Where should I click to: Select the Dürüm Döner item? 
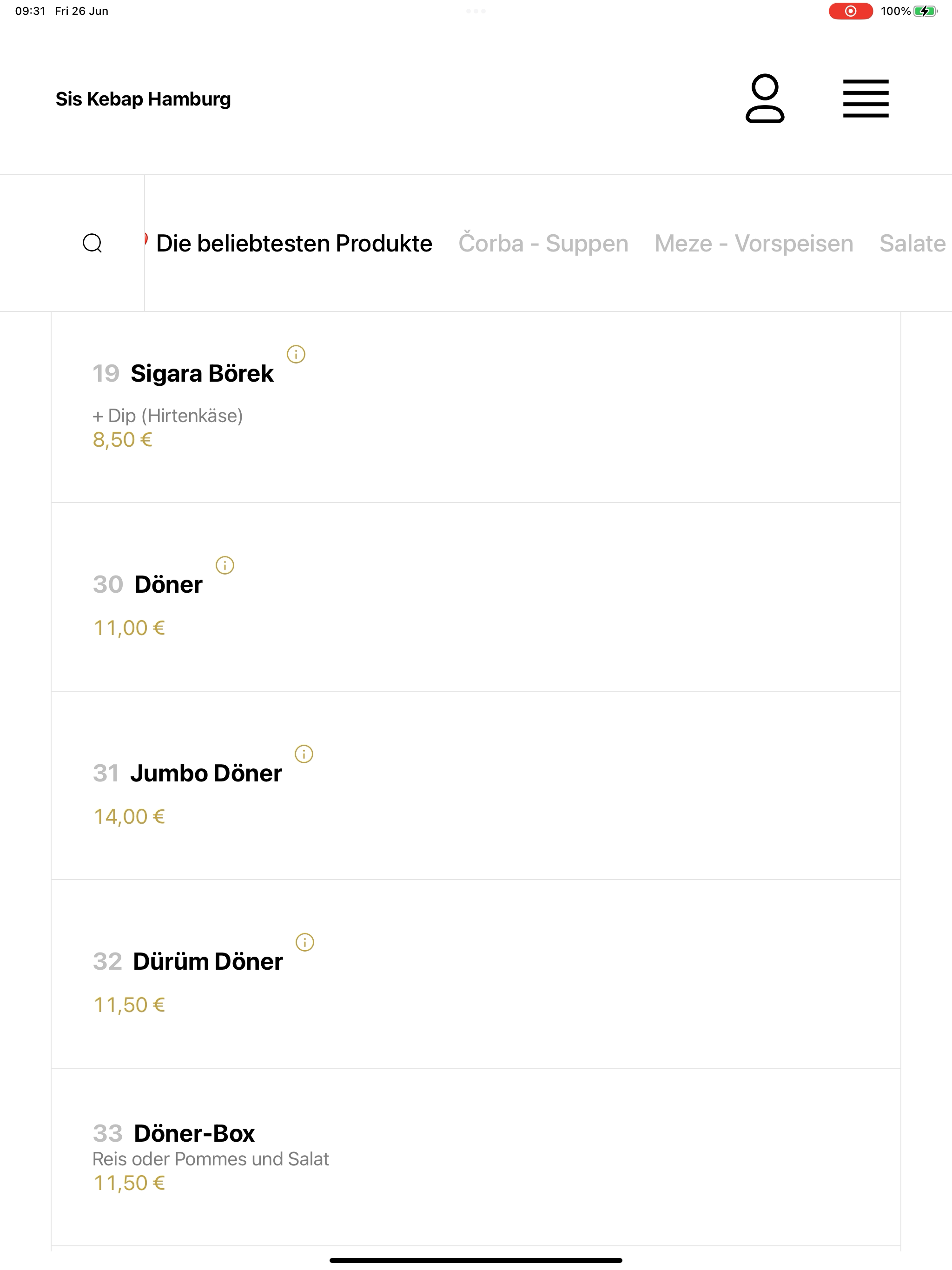476,974
